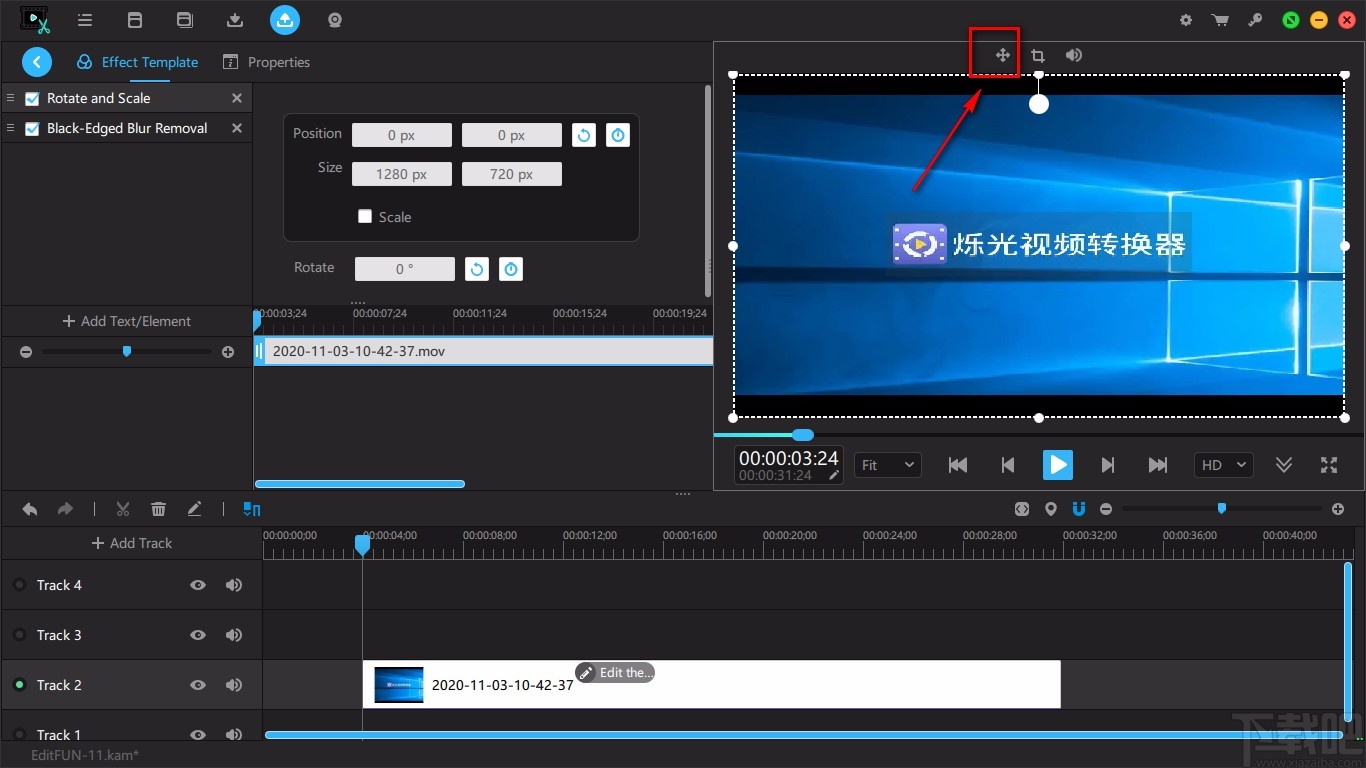
Task: Click the fit-timeline-to-window icon
Action: tap(1021, 509)
